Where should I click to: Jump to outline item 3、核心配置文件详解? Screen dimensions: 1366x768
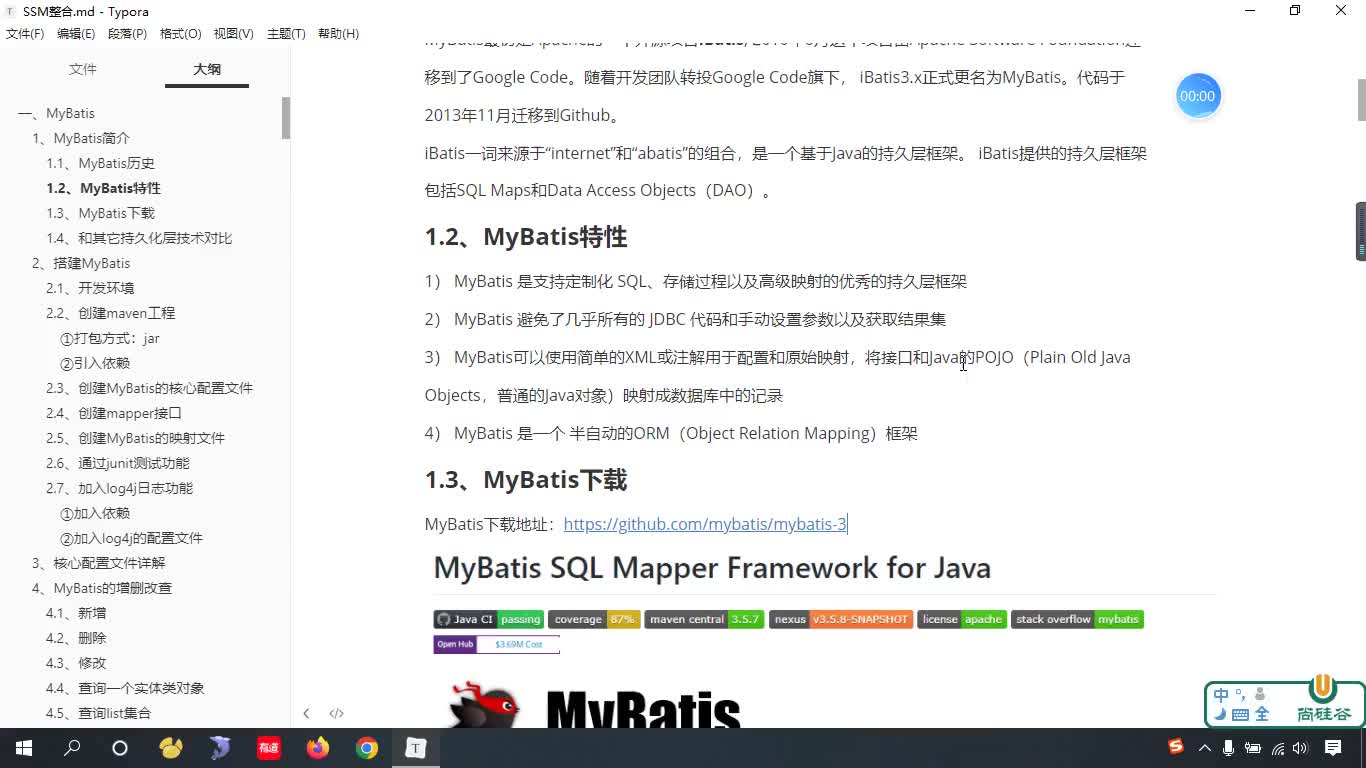(98, 563)
